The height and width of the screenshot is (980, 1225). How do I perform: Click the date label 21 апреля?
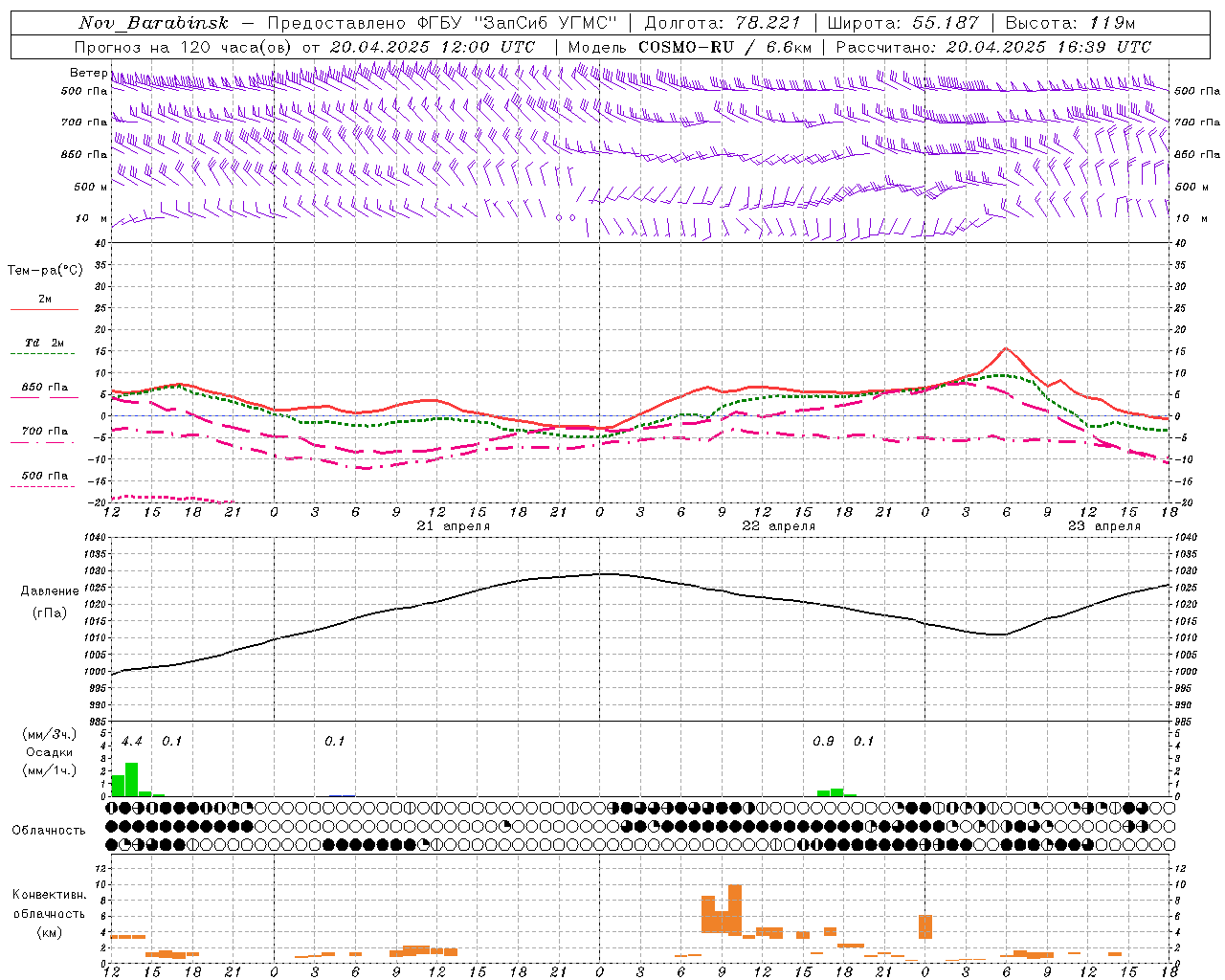pyautogui.click(x=453, y=526)
